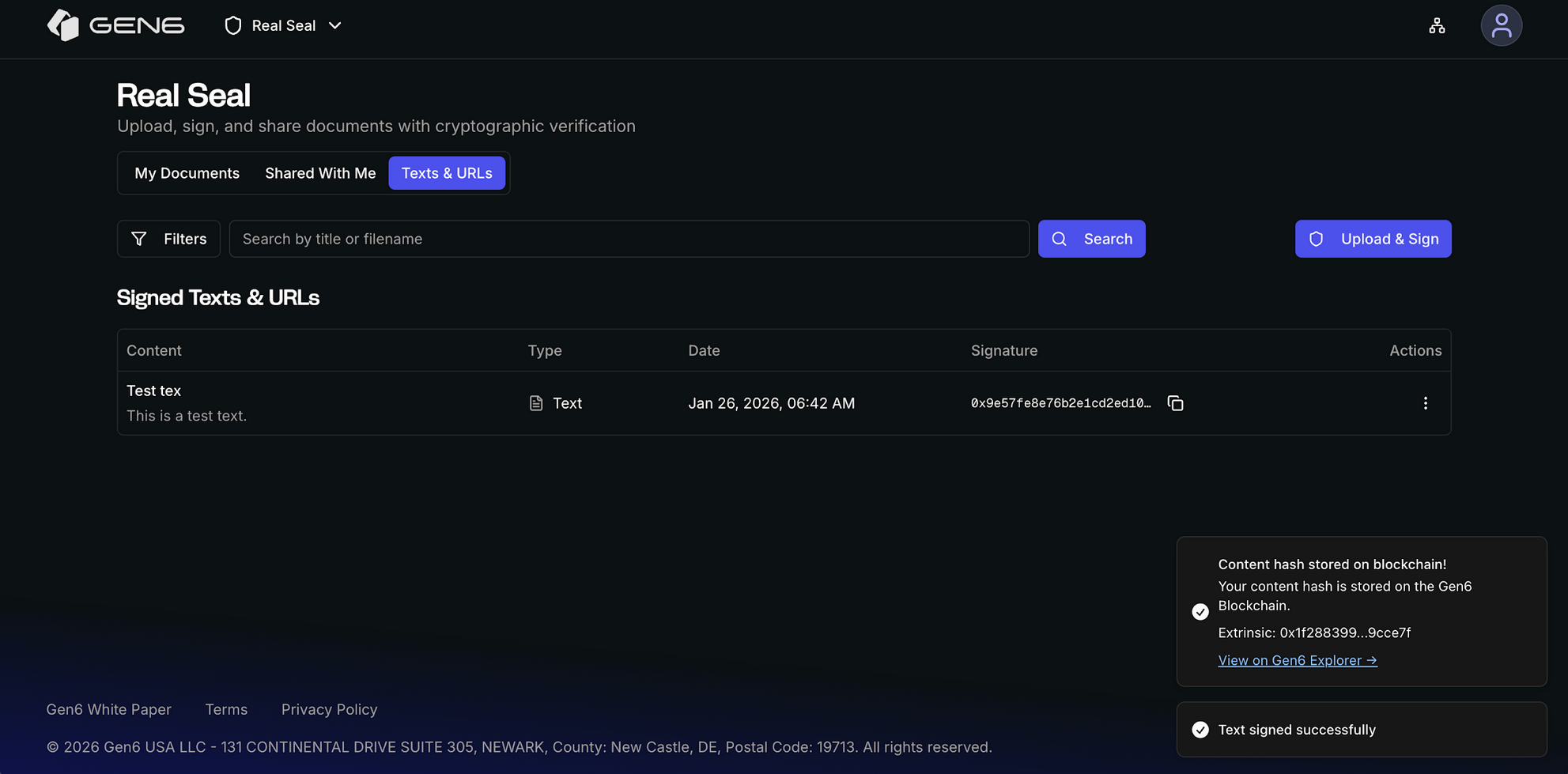The height and width of the screenshot is (774, 1568).
Task: Follow the View on Gen6 Explorer link
Action: click(1297, 660)
